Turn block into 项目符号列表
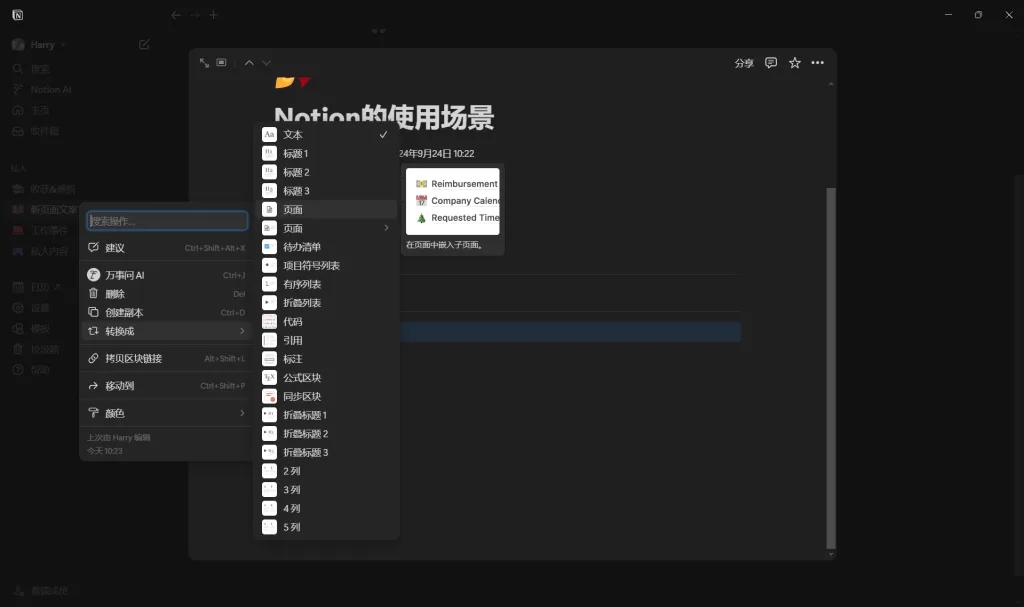 (325, 265)
